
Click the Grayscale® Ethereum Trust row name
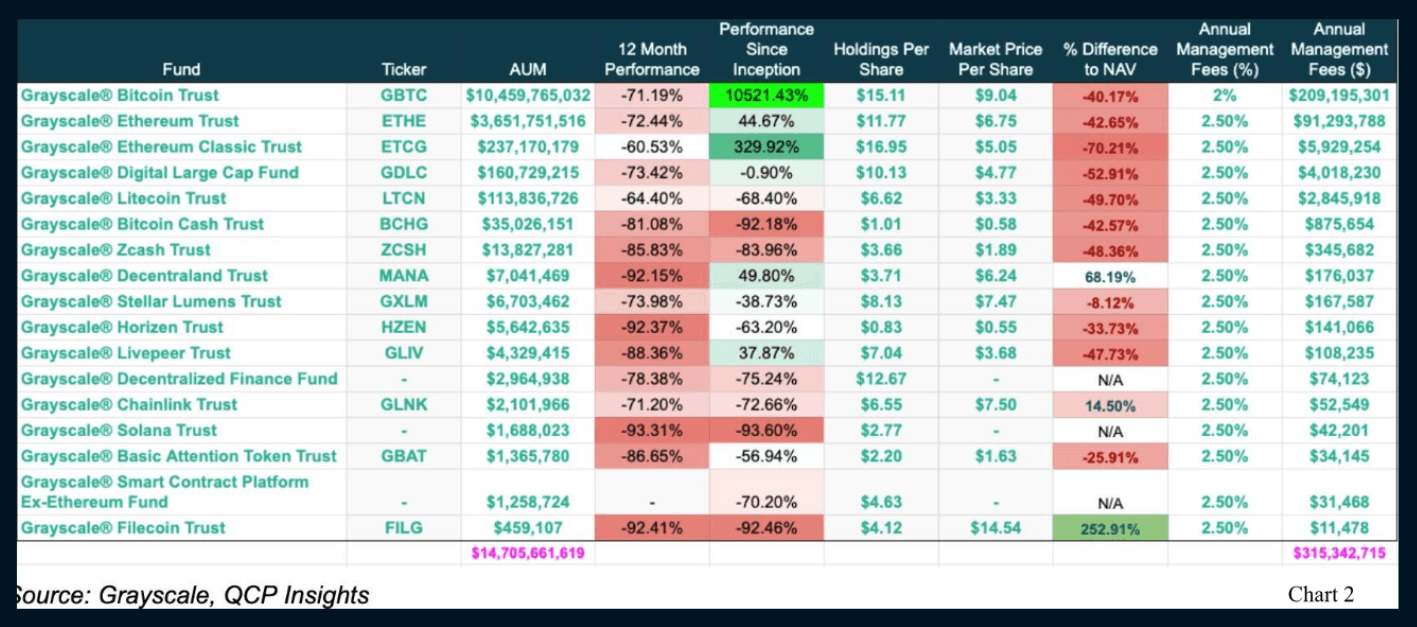coord(129,121)
